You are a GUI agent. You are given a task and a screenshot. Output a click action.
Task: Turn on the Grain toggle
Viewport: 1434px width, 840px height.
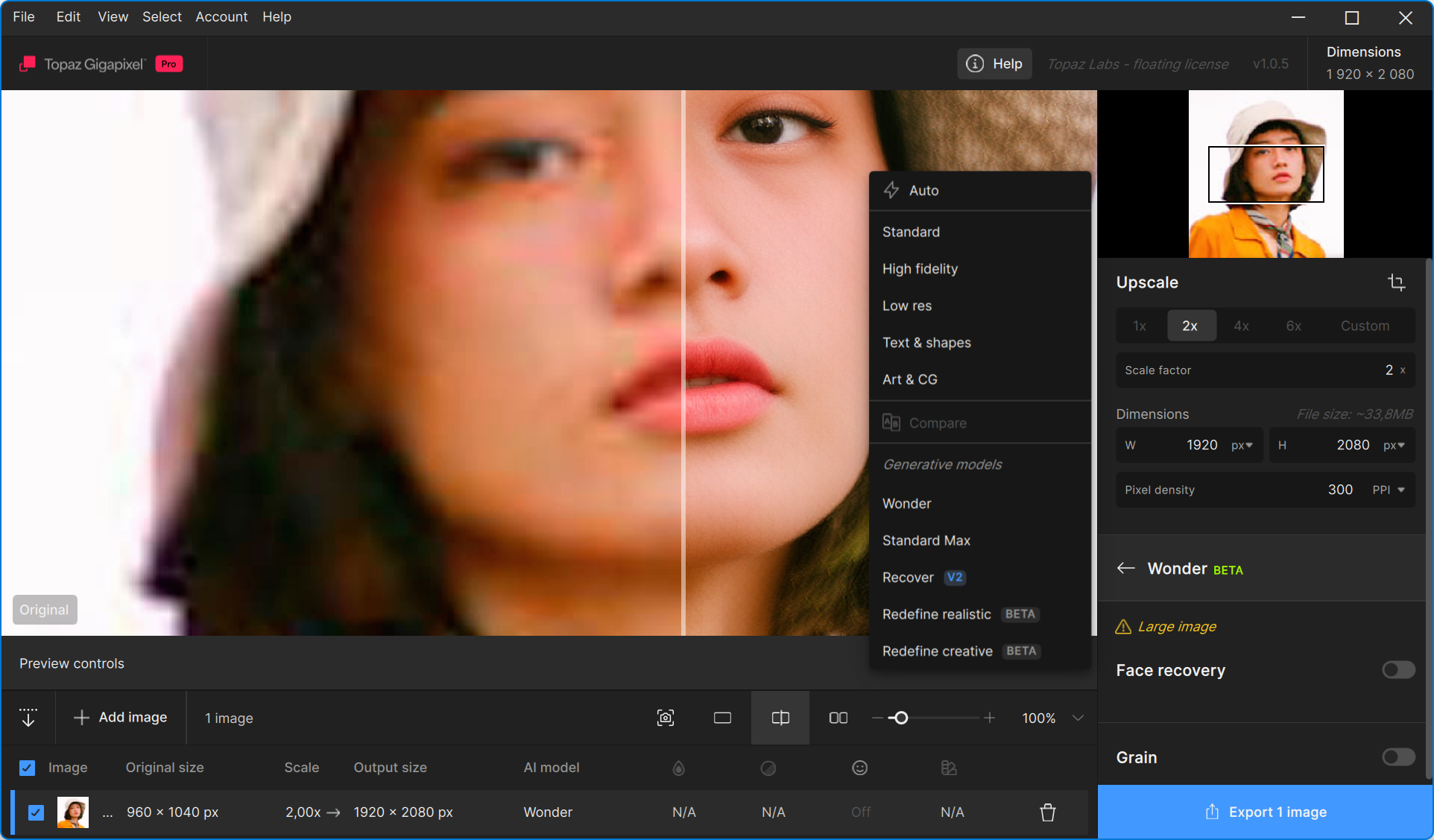pyautogui.click(x=1397, y=757)
